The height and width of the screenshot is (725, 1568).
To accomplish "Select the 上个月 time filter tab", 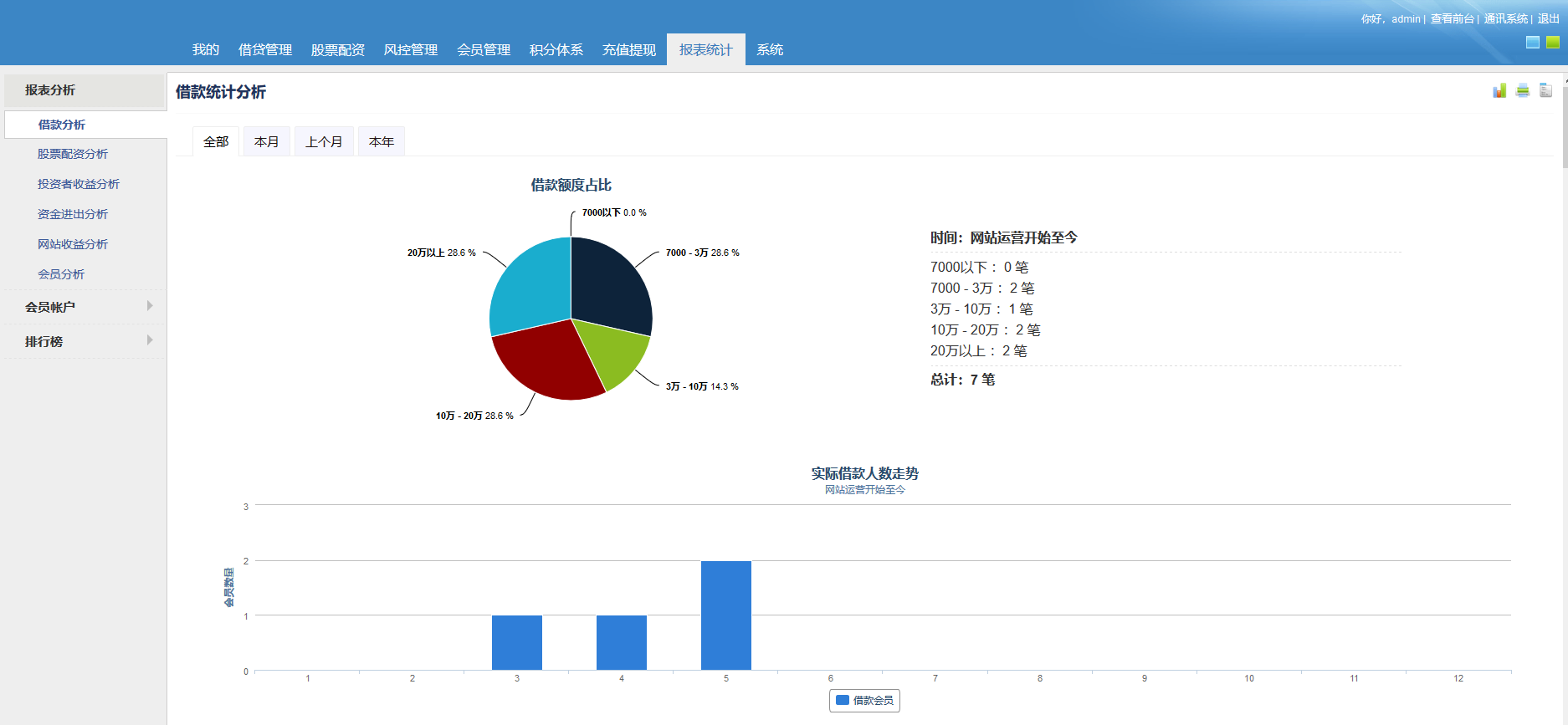I will (x=324, y=142).
